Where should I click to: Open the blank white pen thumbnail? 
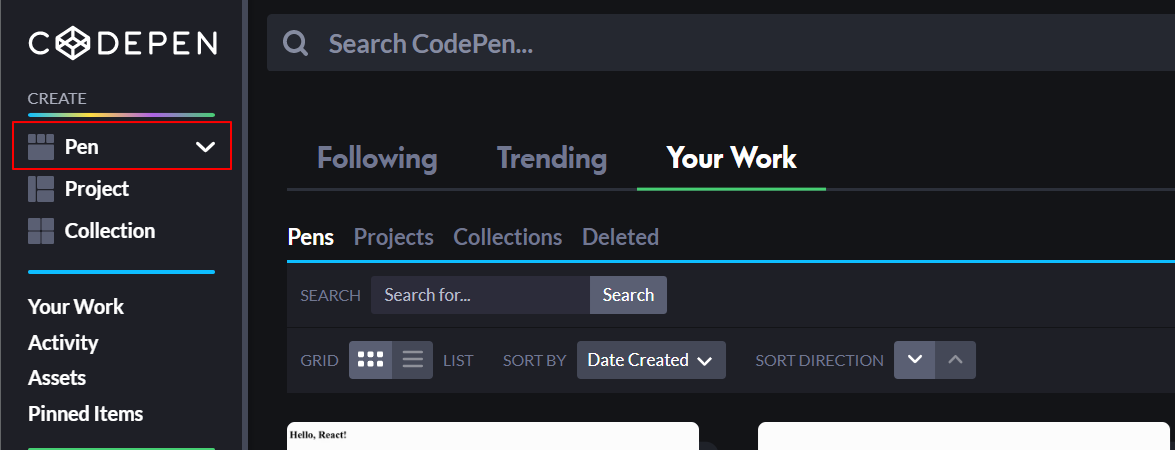[x=963, y=436]
